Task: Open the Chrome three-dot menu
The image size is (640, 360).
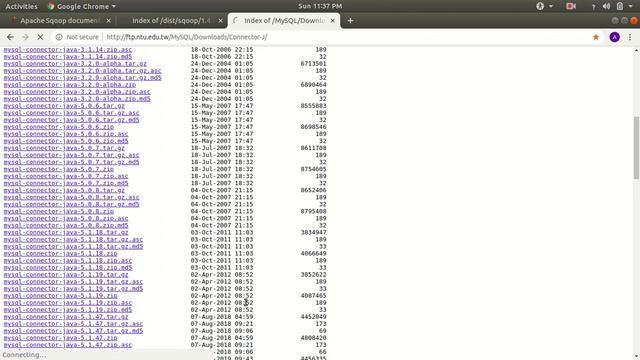Action: click(630, 37)
